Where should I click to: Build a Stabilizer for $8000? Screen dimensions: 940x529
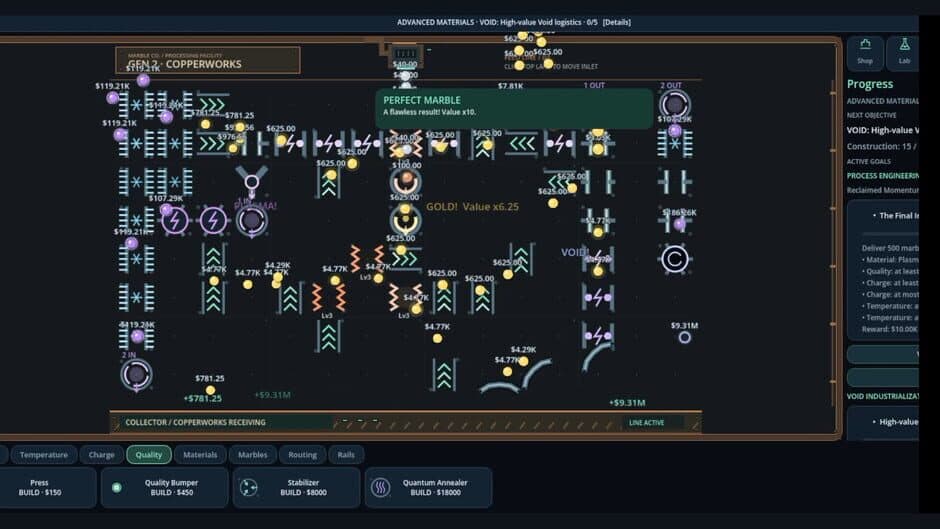point(297,488)
